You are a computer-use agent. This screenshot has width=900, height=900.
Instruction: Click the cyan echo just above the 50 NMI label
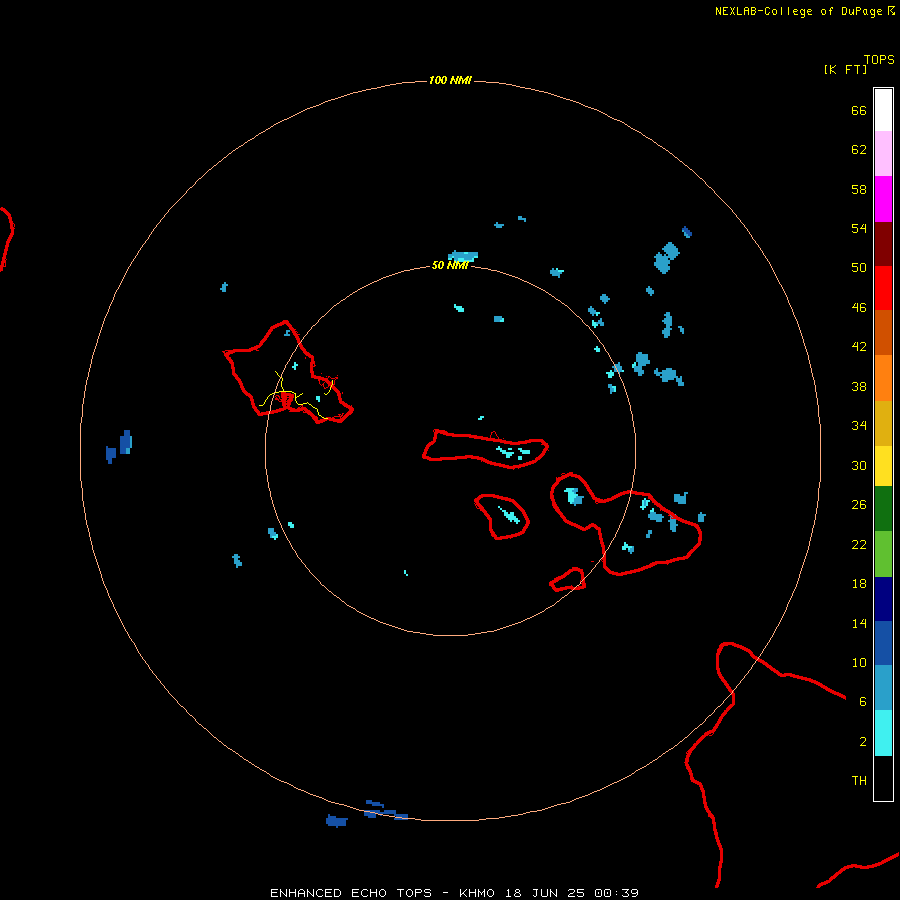tap(463, 256)
